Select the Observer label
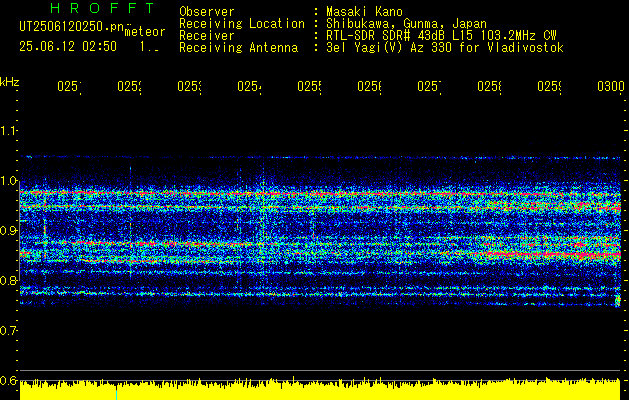This screenshot has height=400, width=629. (207, 11)
